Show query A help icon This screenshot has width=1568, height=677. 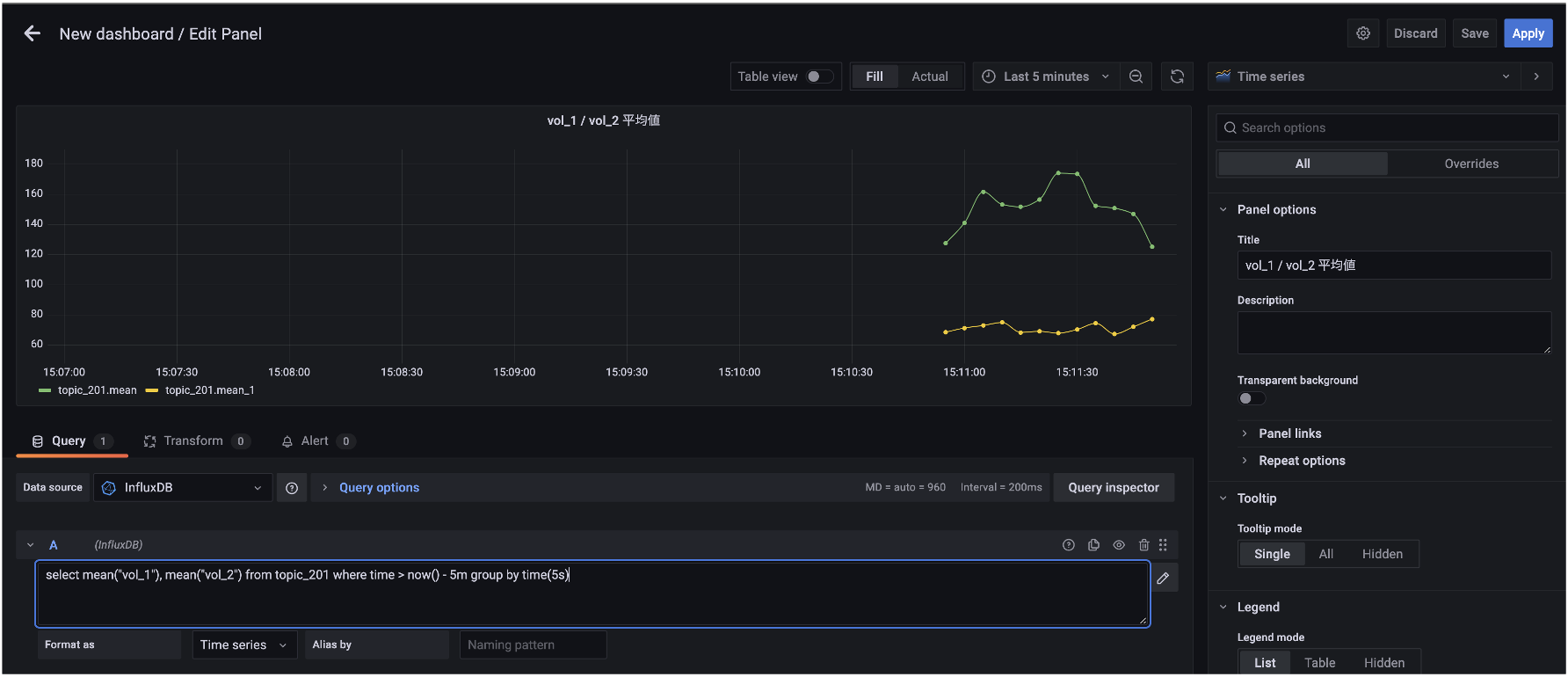[x=1069, y=545]
